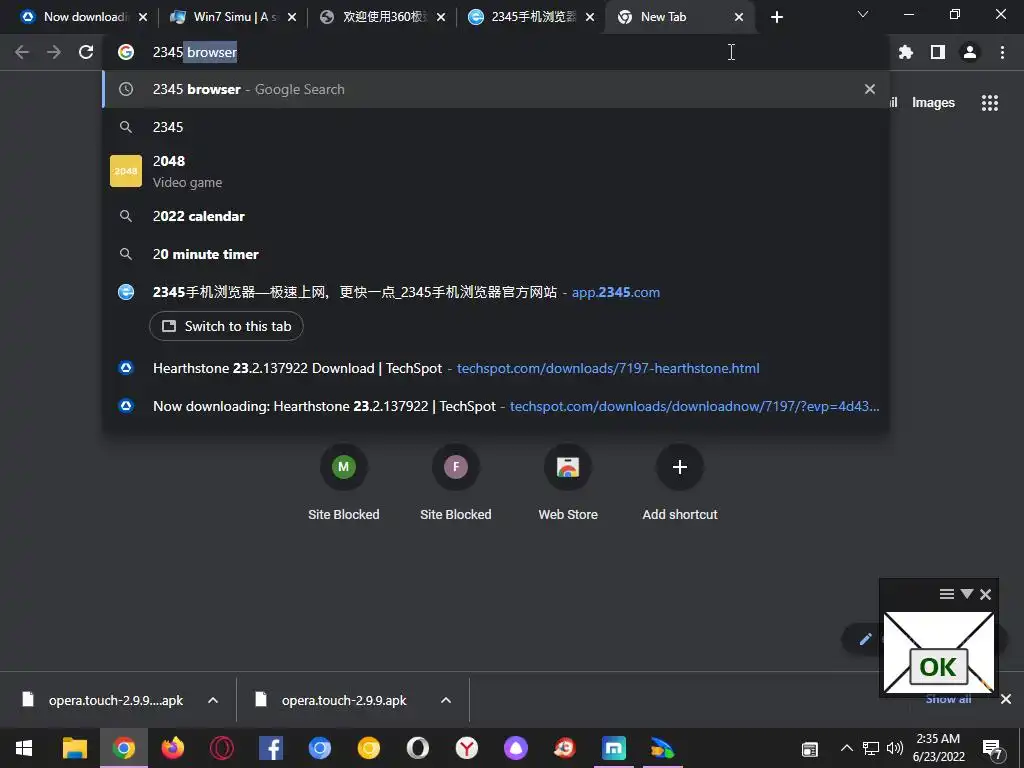Launch Firefox from the taskbar
Screen dimensions: 1024x768
[172, 748]
